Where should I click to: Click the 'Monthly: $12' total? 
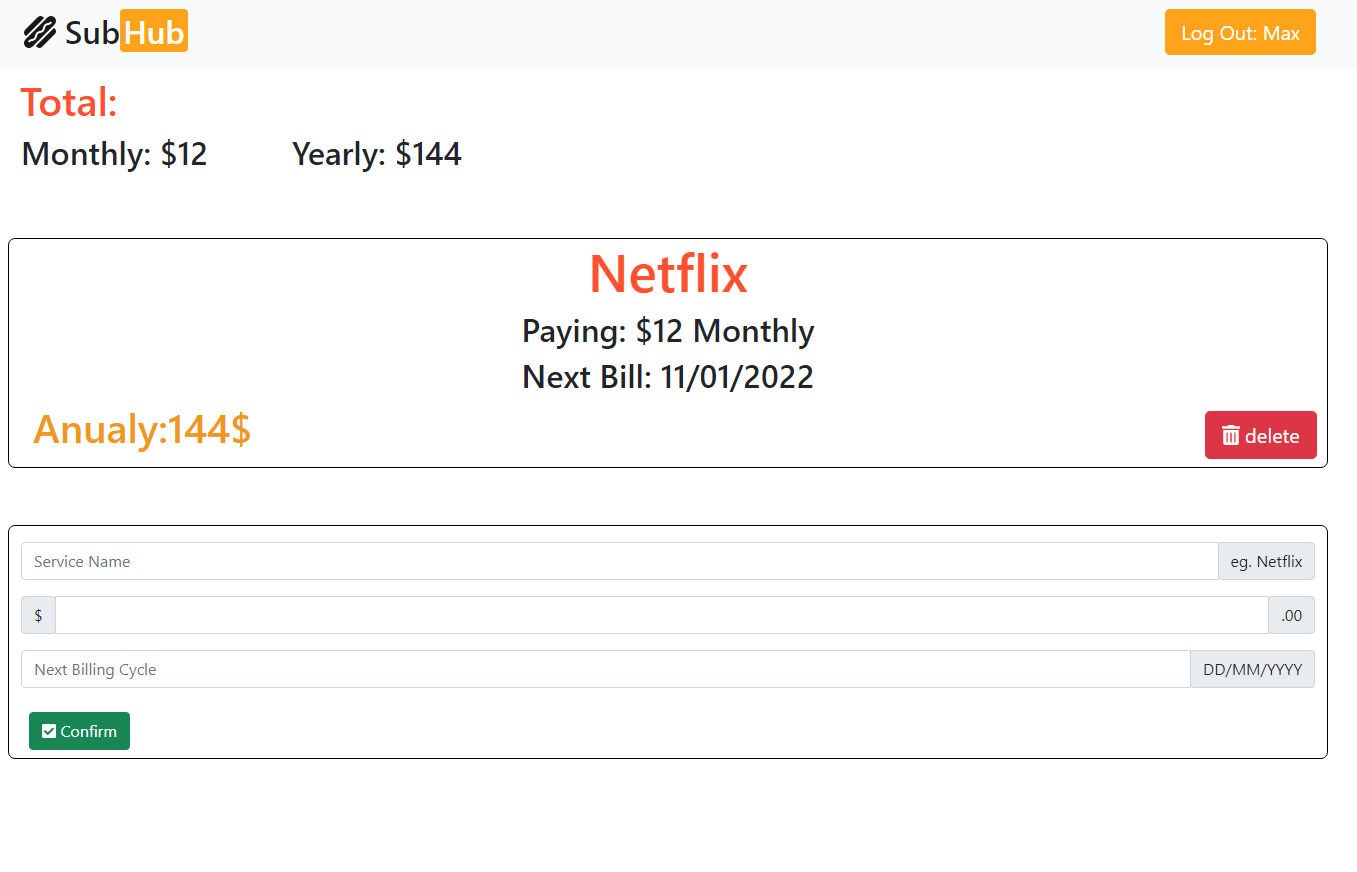pyautogui.click(x=114, y=154)
